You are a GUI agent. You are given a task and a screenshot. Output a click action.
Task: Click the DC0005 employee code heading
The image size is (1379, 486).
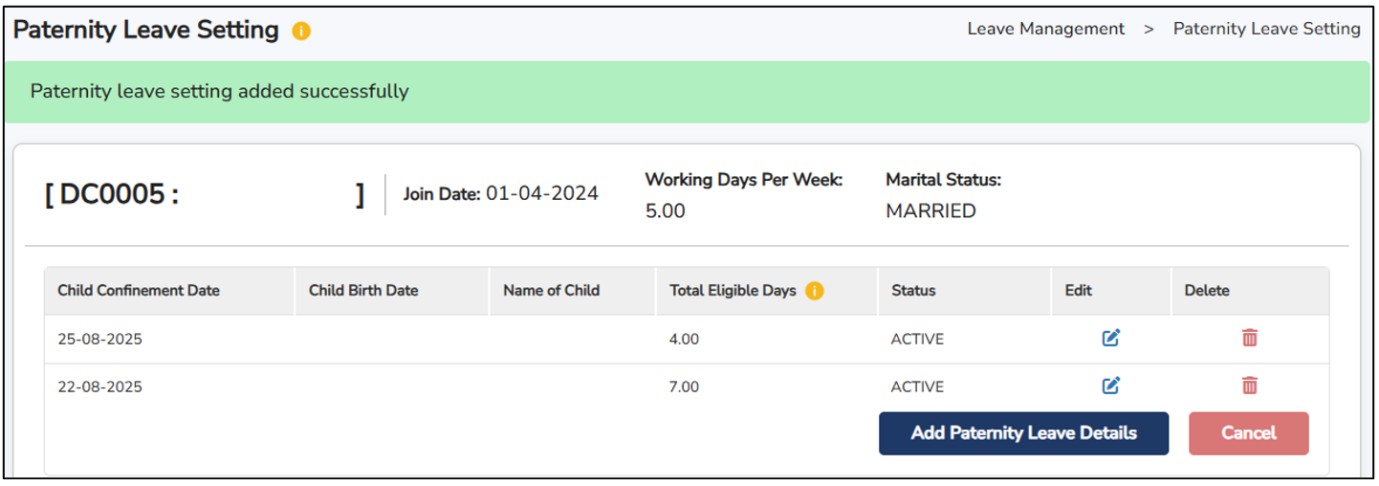pyautogui.click(x=112, y=195)
